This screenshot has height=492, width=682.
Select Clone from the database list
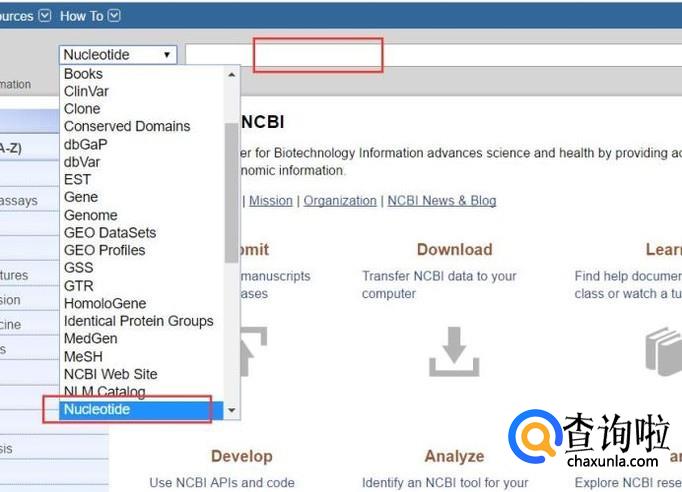(x=141, y=109)
